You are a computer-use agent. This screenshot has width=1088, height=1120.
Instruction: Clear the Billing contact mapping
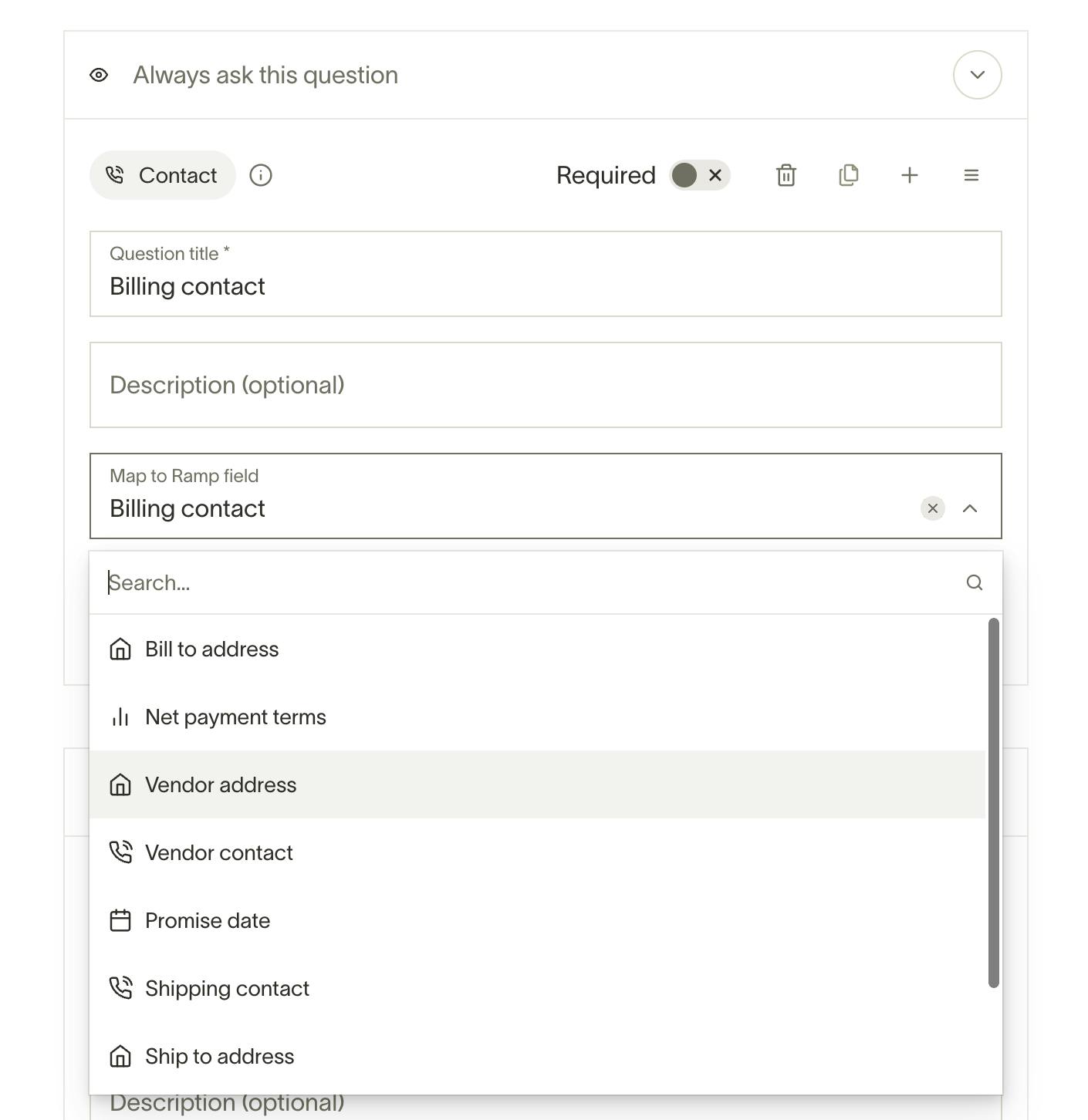933,508
